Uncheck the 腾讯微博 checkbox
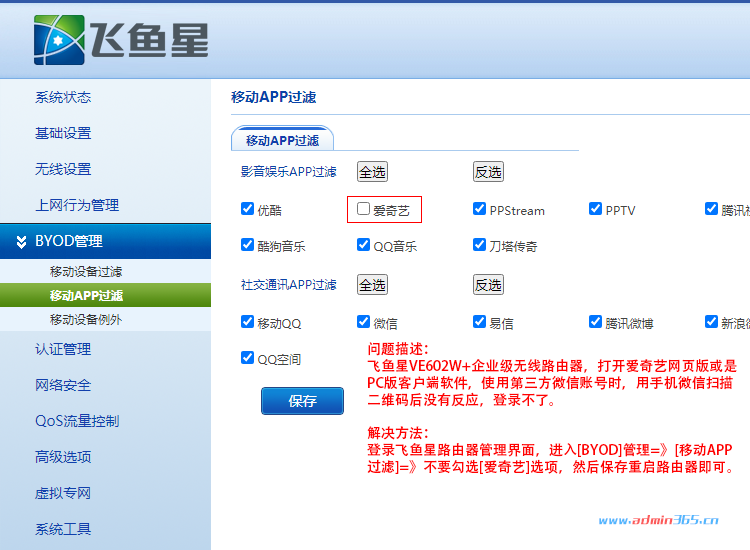 click(x=595, y=321)
